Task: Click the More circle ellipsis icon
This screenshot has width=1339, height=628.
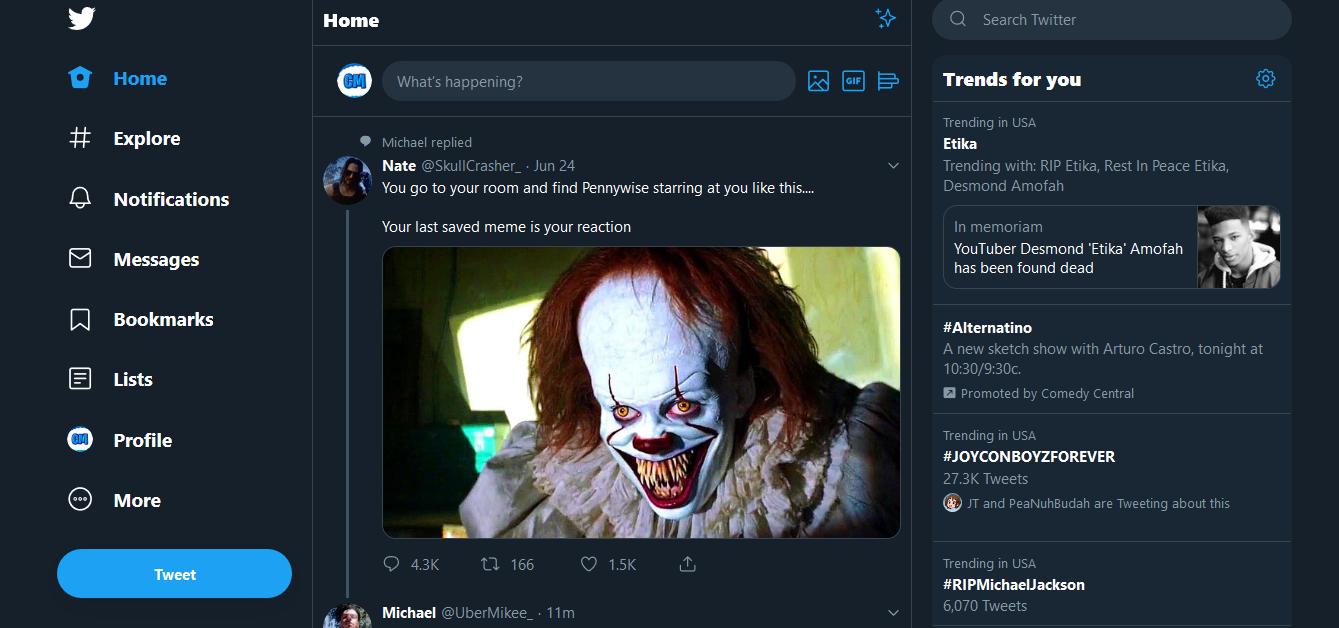Action: tap(80, 499)
